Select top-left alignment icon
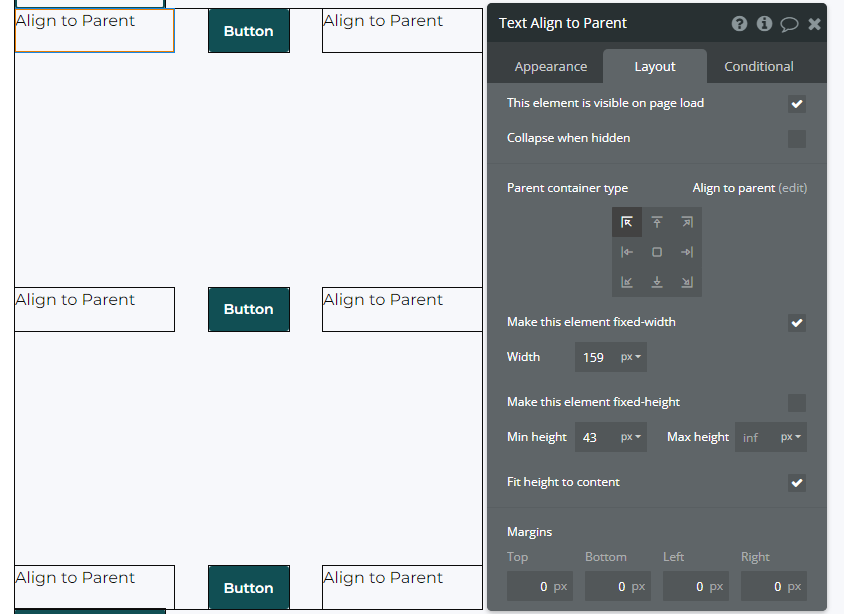This screenshot has height=614, width=844. [x=627, y=222]
